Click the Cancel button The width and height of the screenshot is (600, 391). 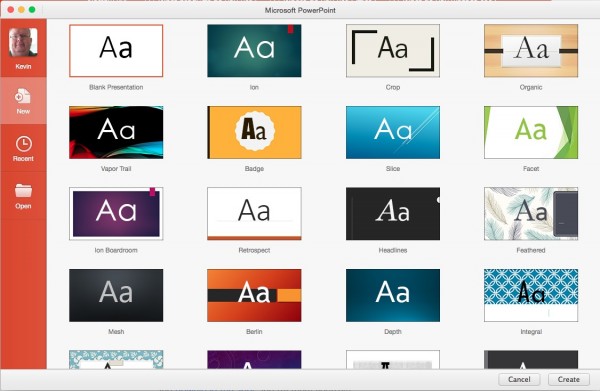coord(519,379)
